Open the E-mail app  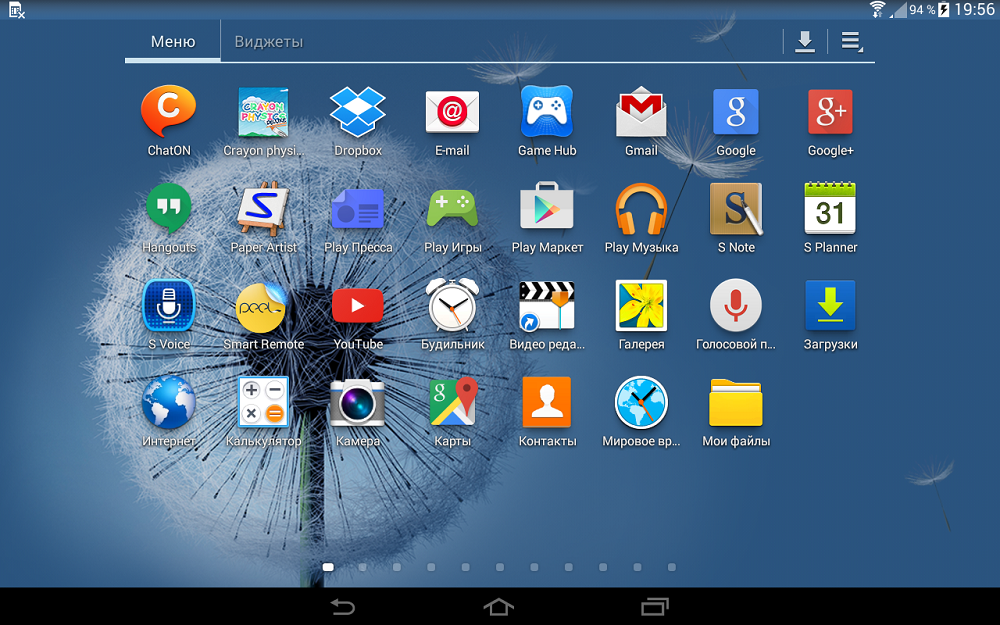pos(452,113)
